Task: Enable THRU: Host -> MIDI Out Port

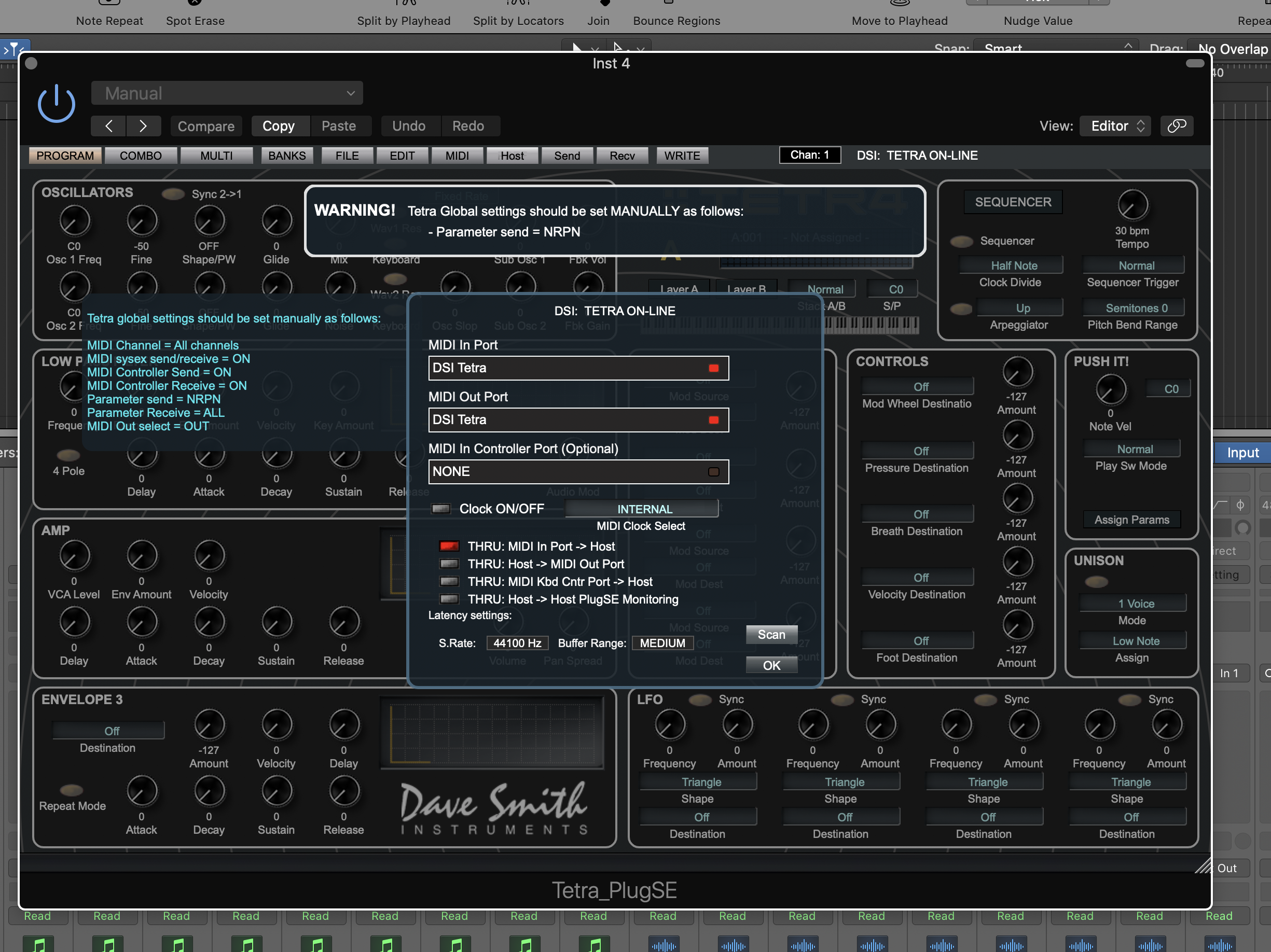Action: coord(449,564)
